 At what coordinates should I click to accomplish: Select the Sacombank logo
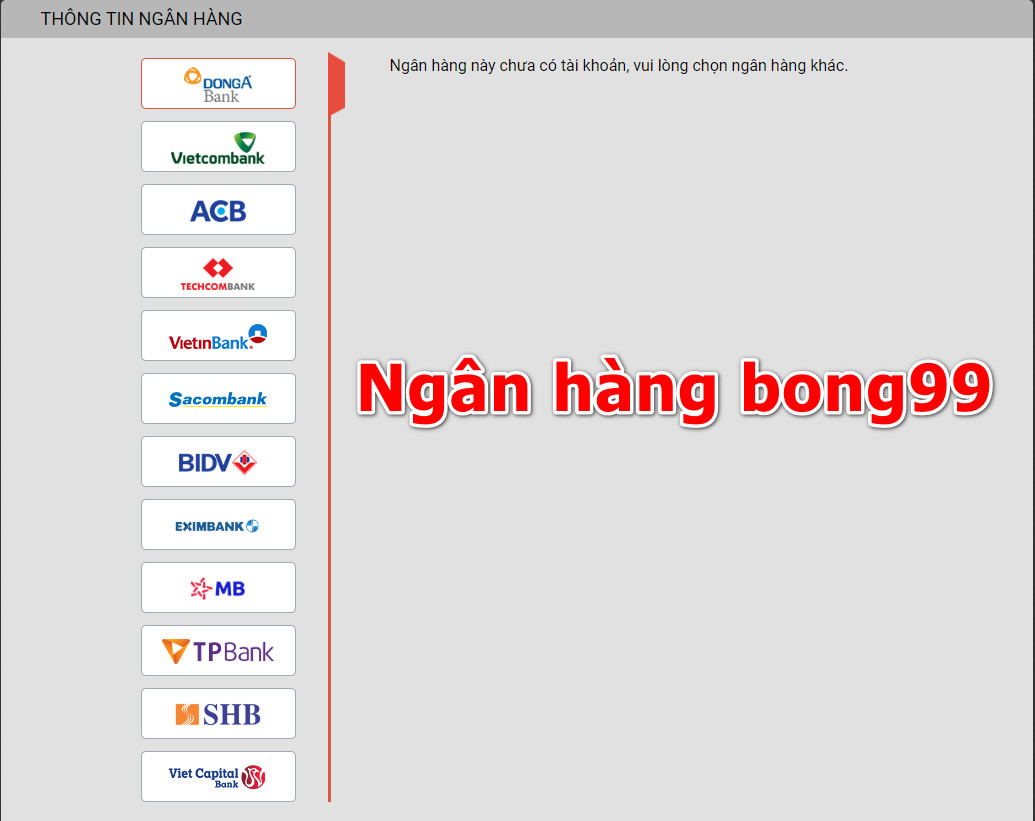pyautogui.click(x=218, y=399)
